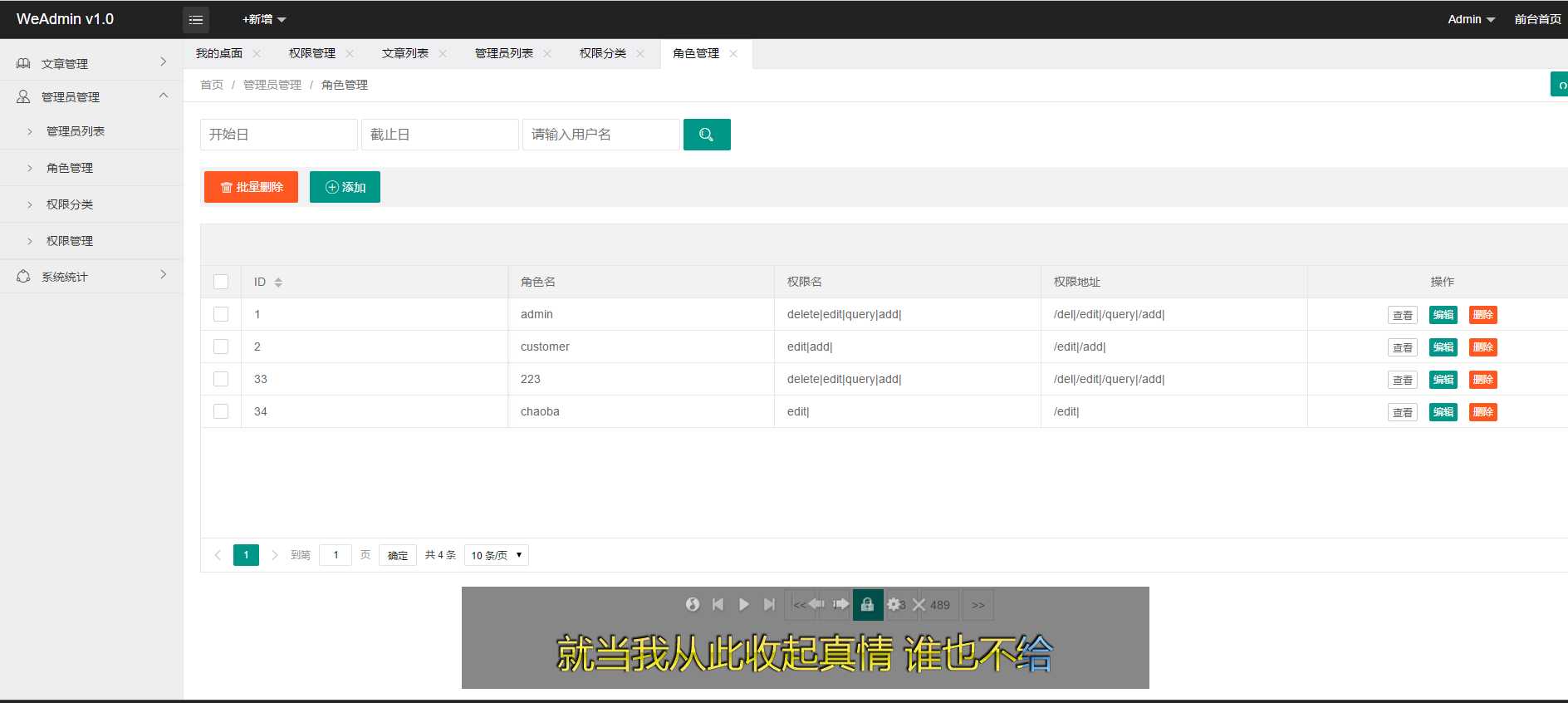Toggle the sidebar collapse hamburger icon
This screenshot has width=1568, height=703.
(x=196, y=19)
